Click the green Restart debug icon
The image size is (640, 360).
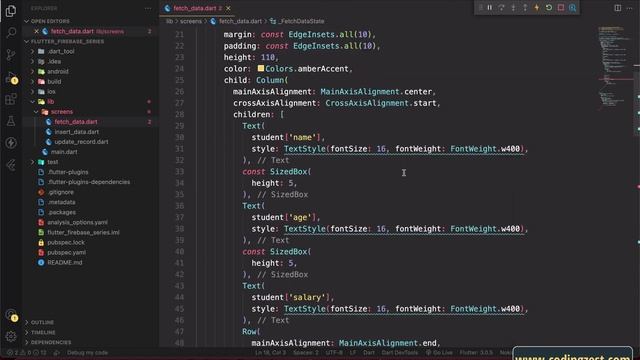549,8
